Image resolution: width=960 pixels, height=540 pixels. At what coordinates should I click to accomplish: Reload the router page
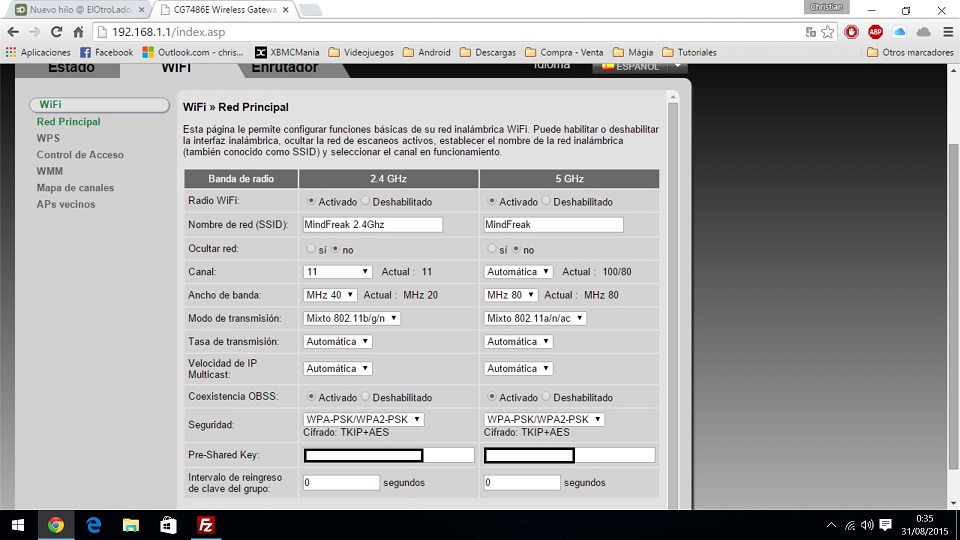pos(56,32)
